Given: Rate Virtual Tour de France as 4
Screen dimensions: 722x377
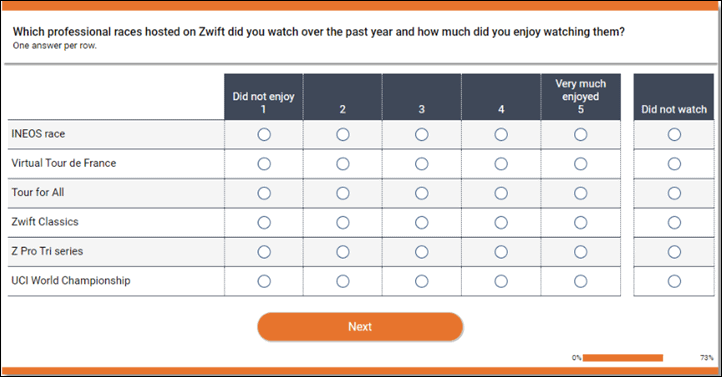Looking at the screenshot, I should (x=501, y=164).
